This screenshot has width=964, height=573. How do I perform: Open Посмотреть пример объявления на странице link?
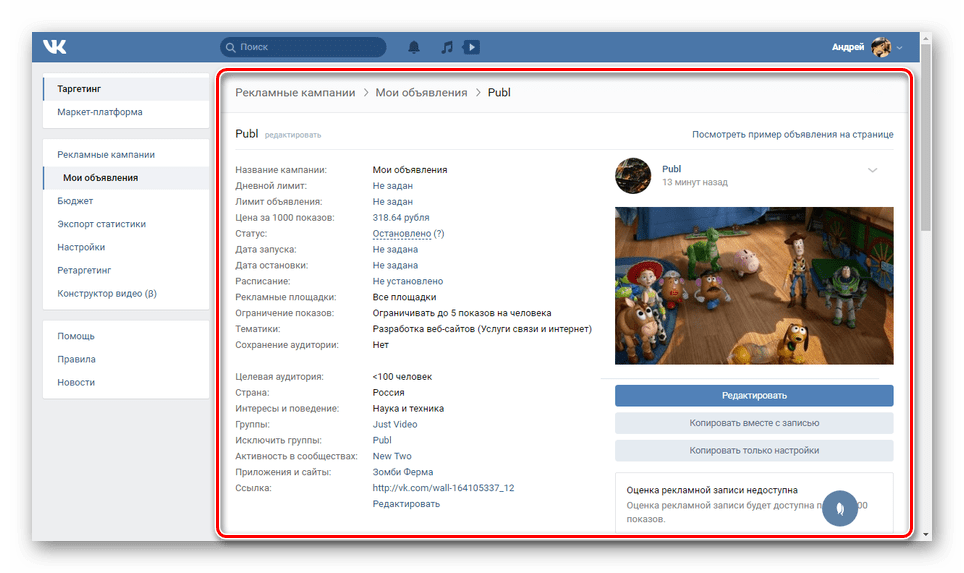(792, 134)
